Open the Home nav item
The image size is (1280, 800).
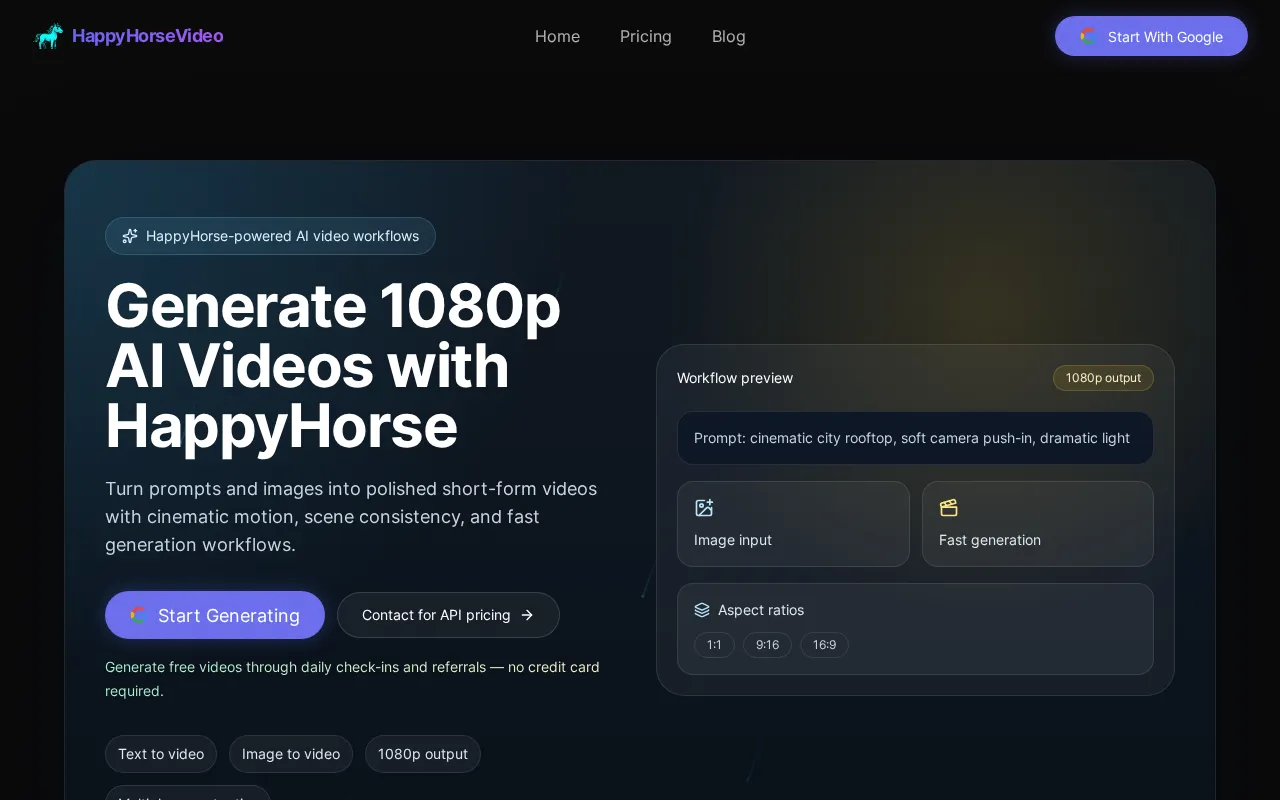pos(557,36)
